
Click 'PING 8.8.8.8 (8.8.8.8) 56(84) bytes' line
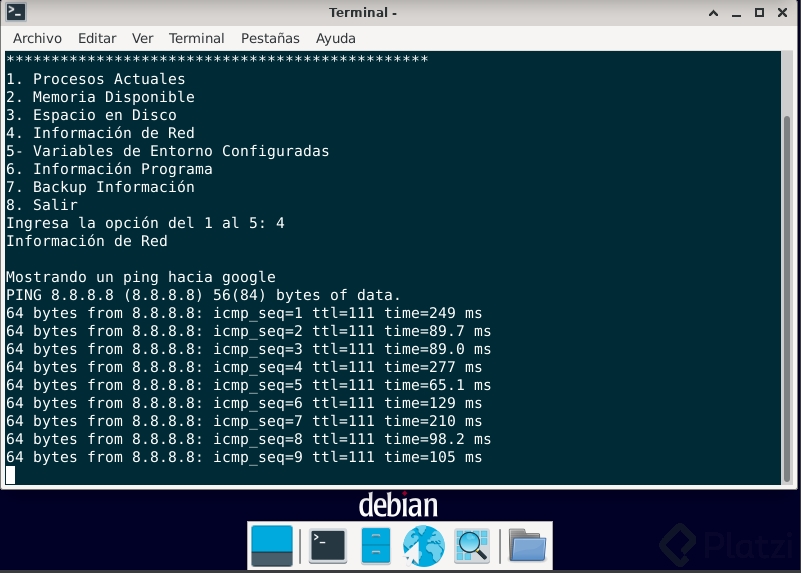point(203,295)
